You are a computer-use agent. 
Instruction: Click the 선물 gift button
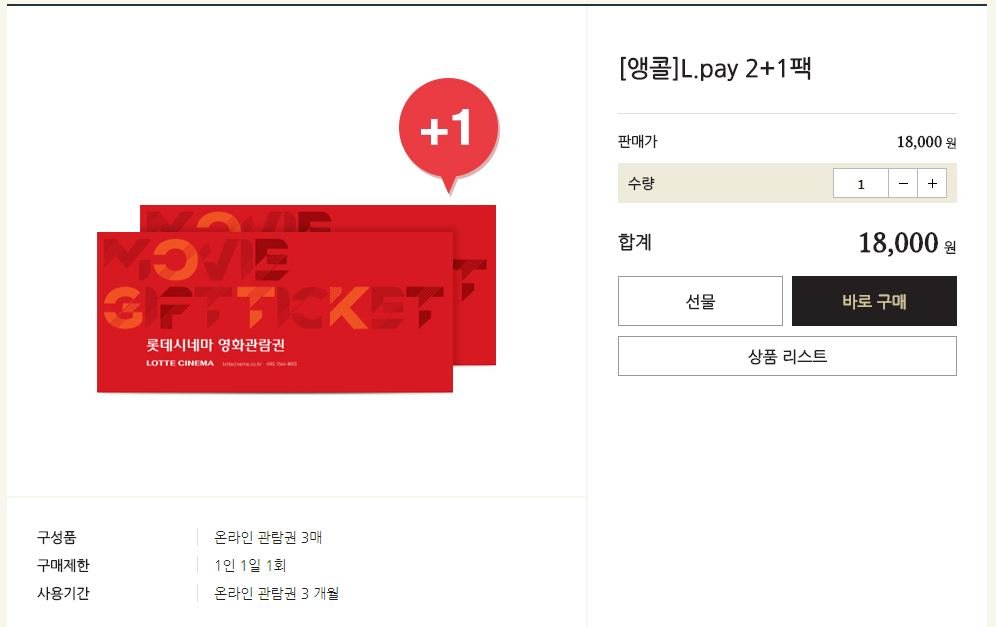pos(700,301)
